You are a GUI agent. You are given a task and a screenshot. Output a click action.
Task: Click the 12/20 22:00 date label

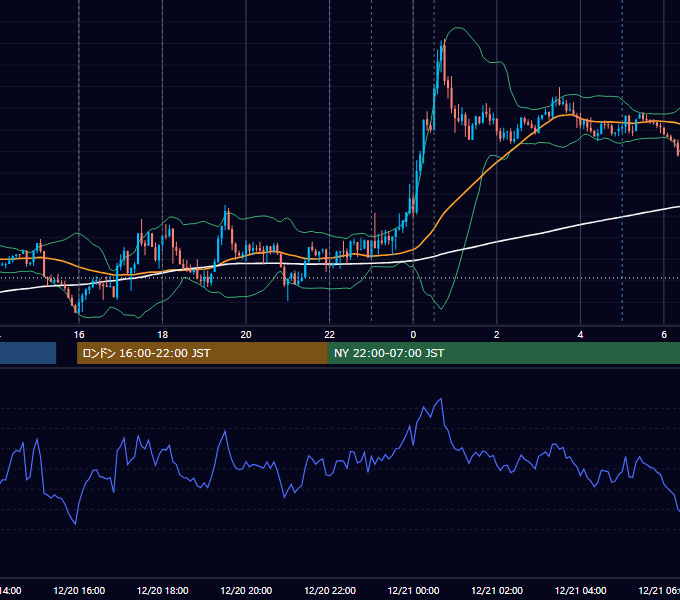330,590
